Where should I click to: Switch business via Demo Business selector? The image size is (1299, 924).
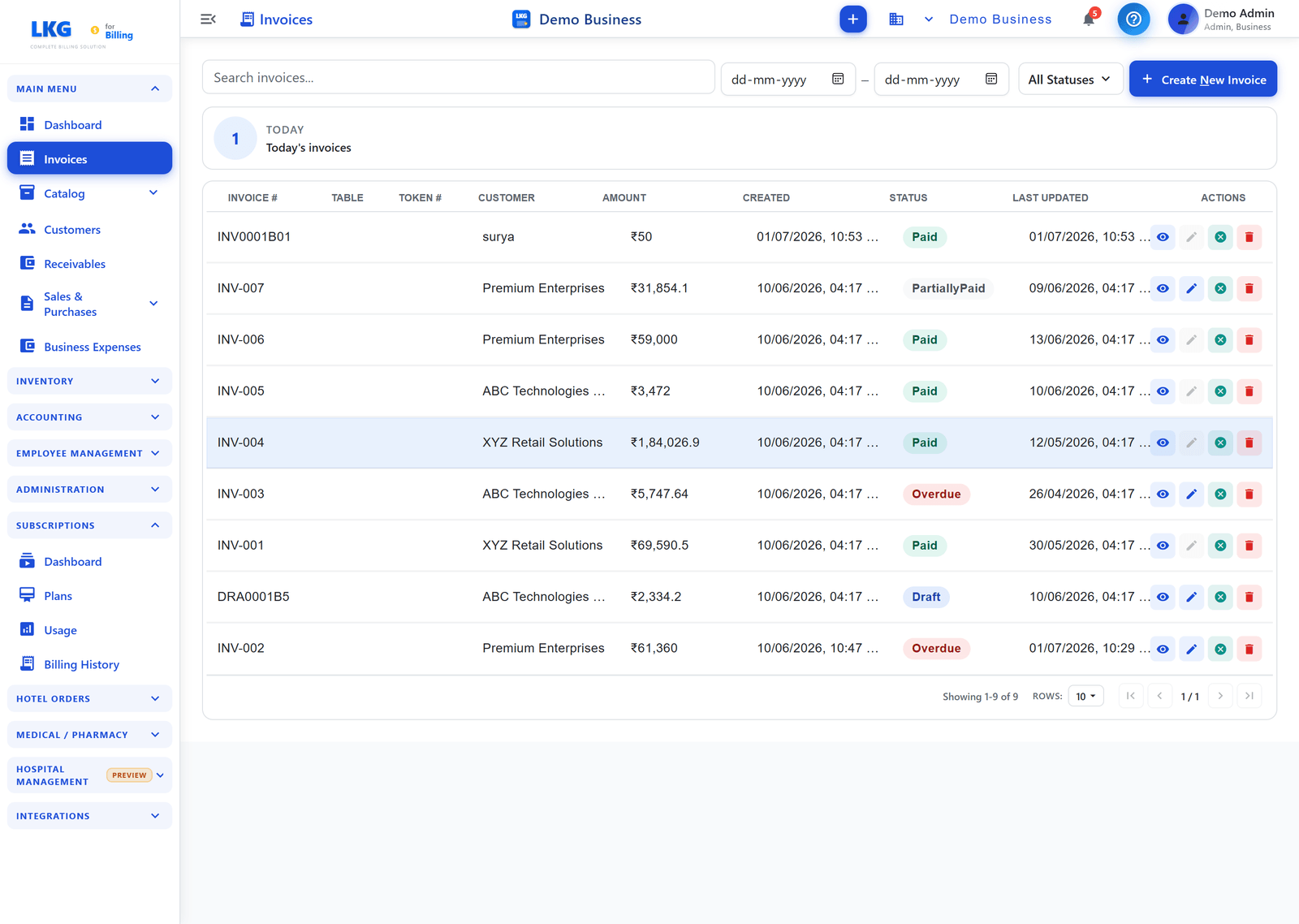tap(987, 19)
